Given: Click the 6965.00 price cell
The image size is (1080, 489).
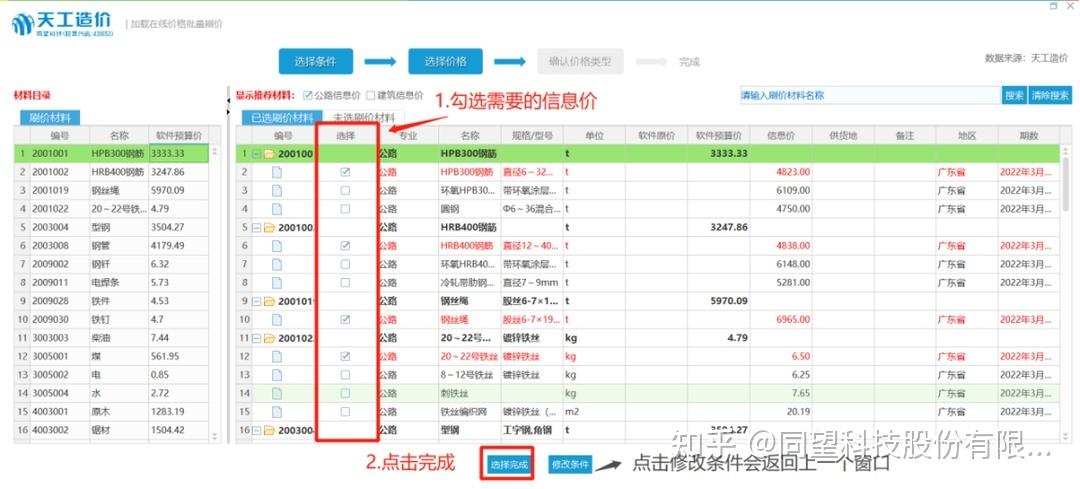Looking at the screenshot, I should 781,320.
